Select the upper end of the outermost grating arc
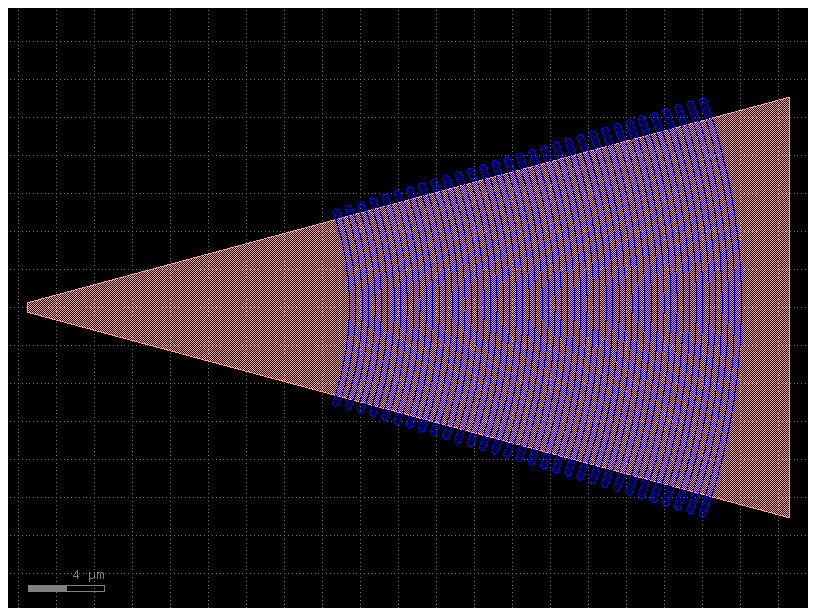The height and width of the screenshot is (616, 816). [x=706, y=101]
